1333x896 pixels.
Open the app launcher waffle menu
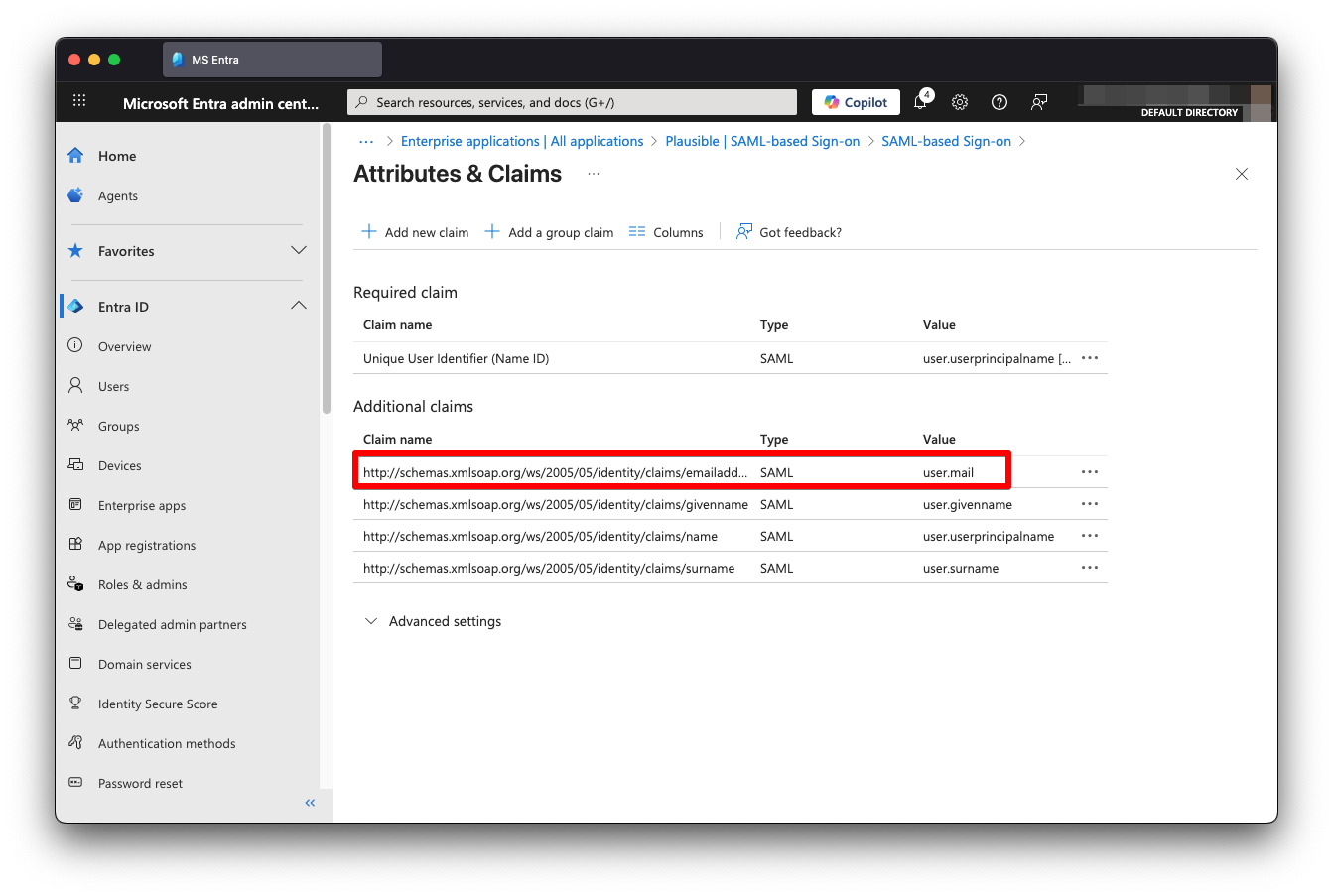[x=79, y=100]
